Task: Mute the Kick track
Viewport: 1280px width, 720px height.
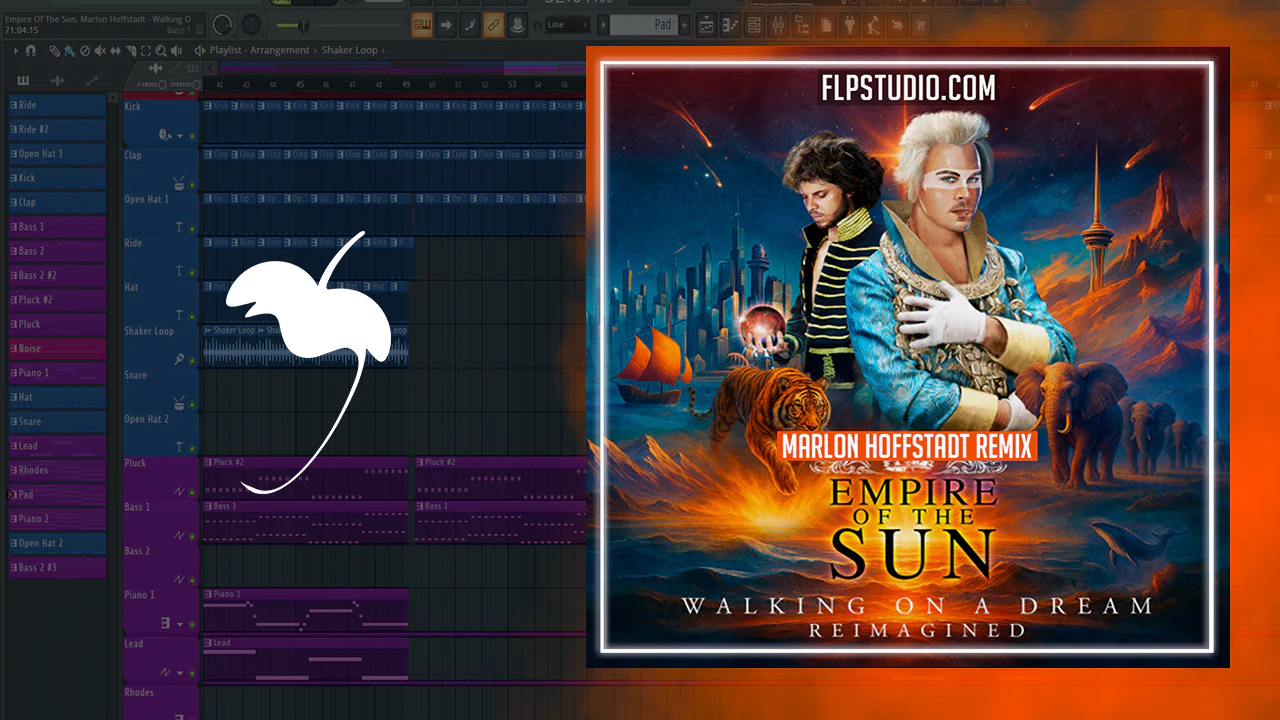Action: pyautogui.click(x=192, y=136)
